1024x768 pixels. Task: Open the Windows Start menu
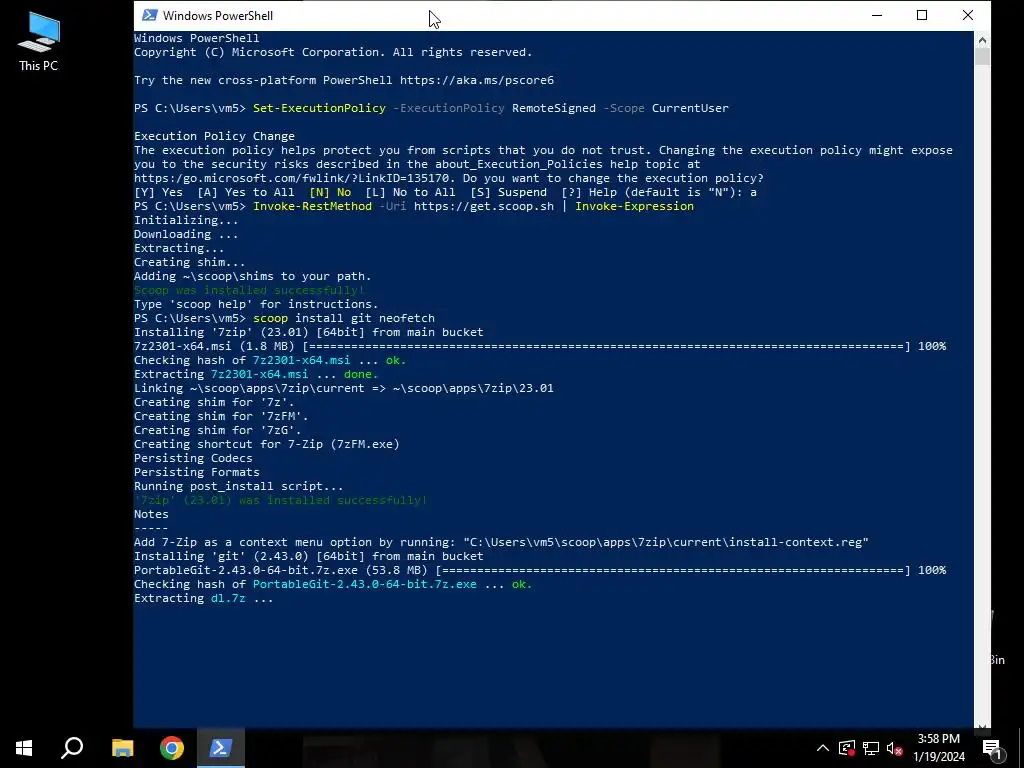click(24, 748)
